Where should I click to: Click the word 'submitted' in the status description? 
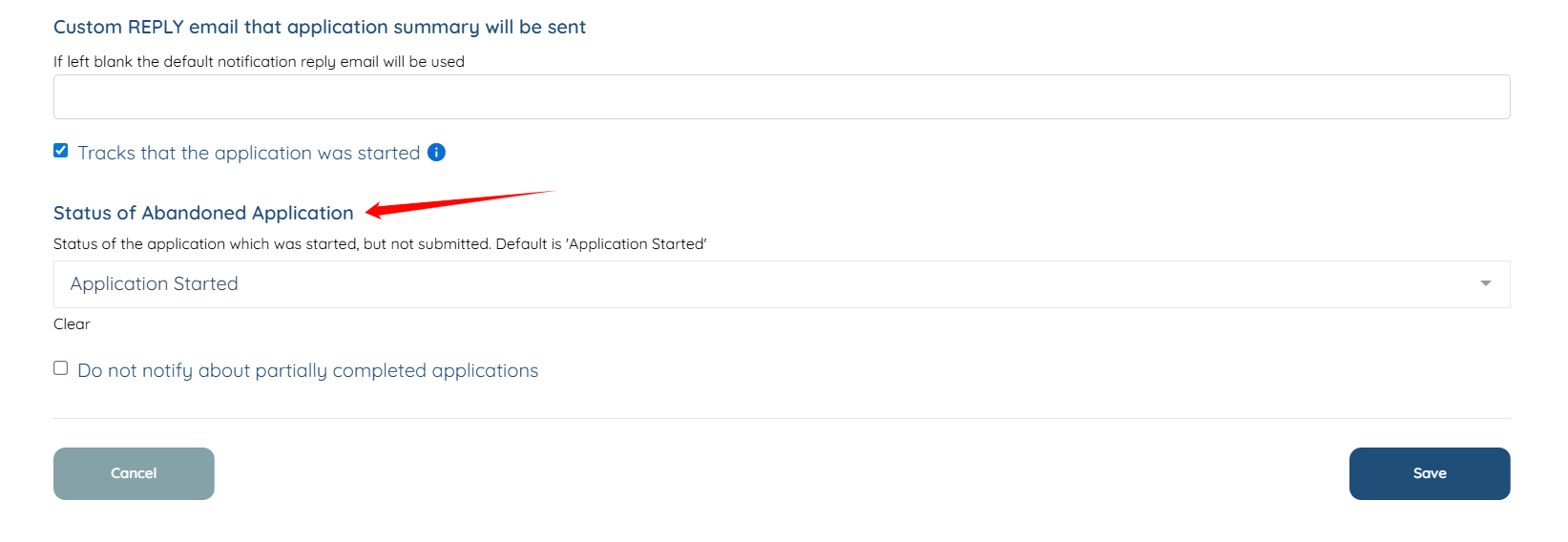point(454,244)
